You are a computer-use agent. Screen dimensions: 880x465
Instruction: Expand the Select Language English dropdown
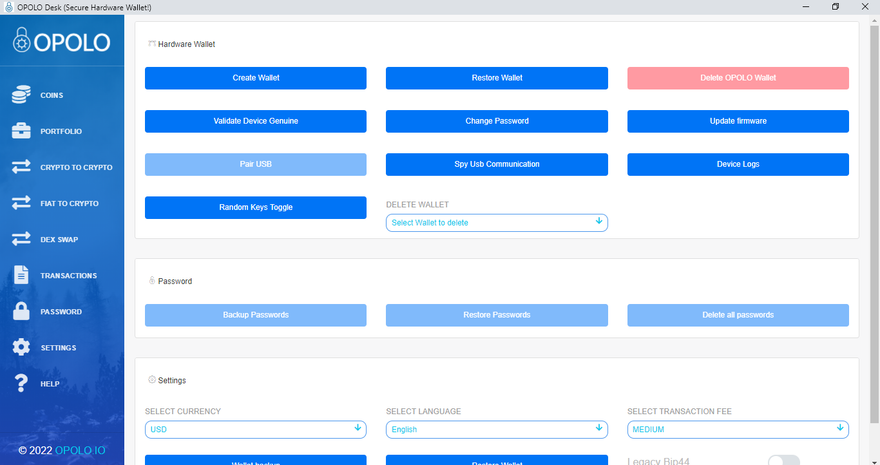tap(496, 429)
